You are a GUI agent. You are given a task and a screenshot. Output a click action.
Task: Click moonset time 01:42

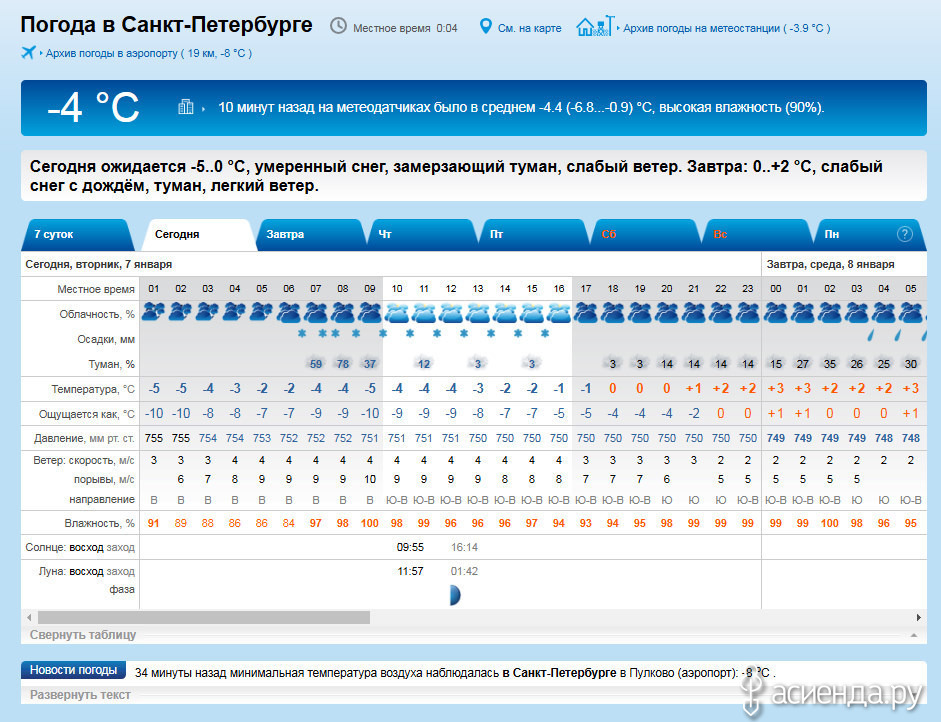pyautogui.click(x=464, y=571)
